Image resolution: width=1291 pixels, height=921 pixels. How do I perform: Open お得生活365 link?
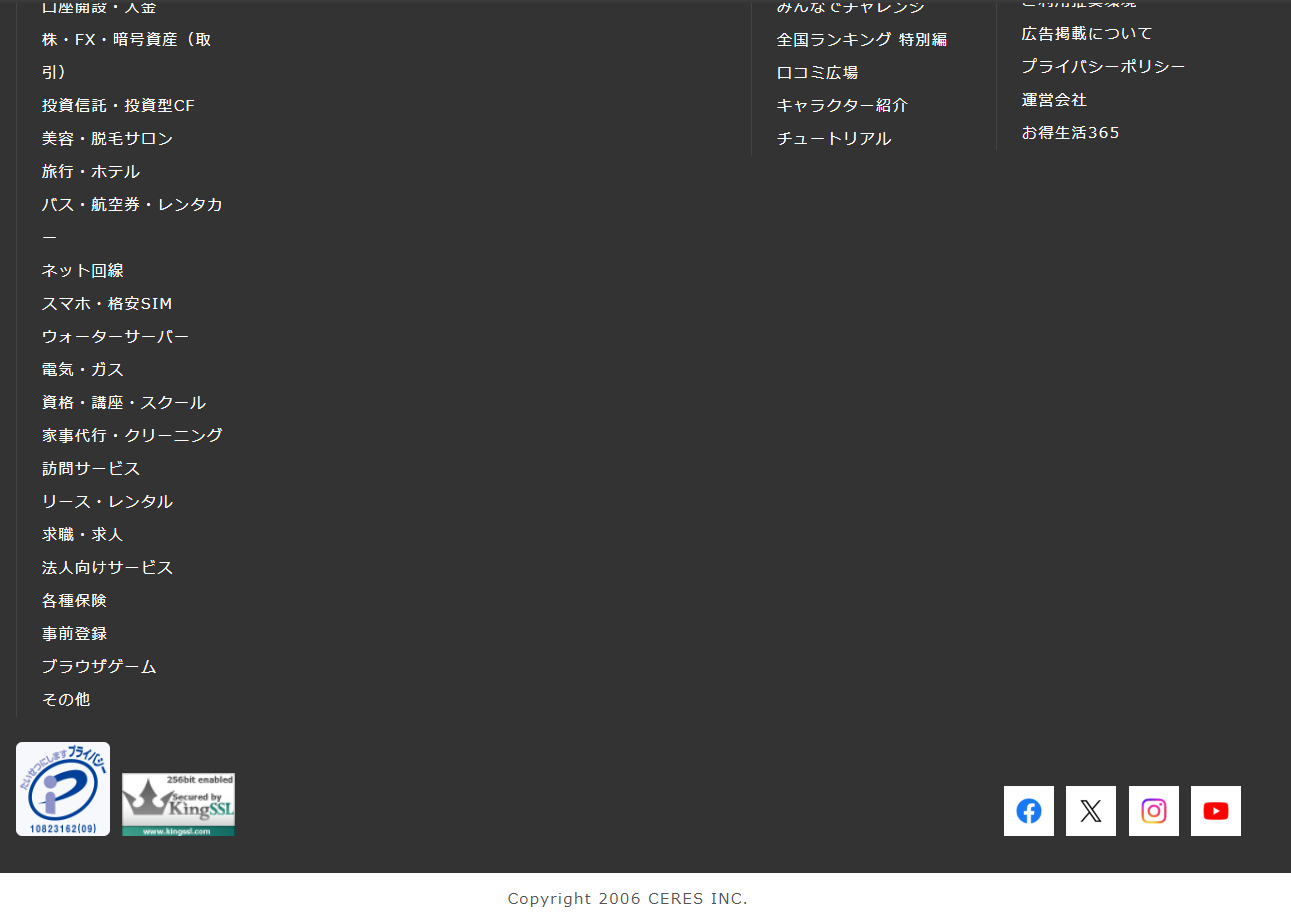[x=1070, y=133]
